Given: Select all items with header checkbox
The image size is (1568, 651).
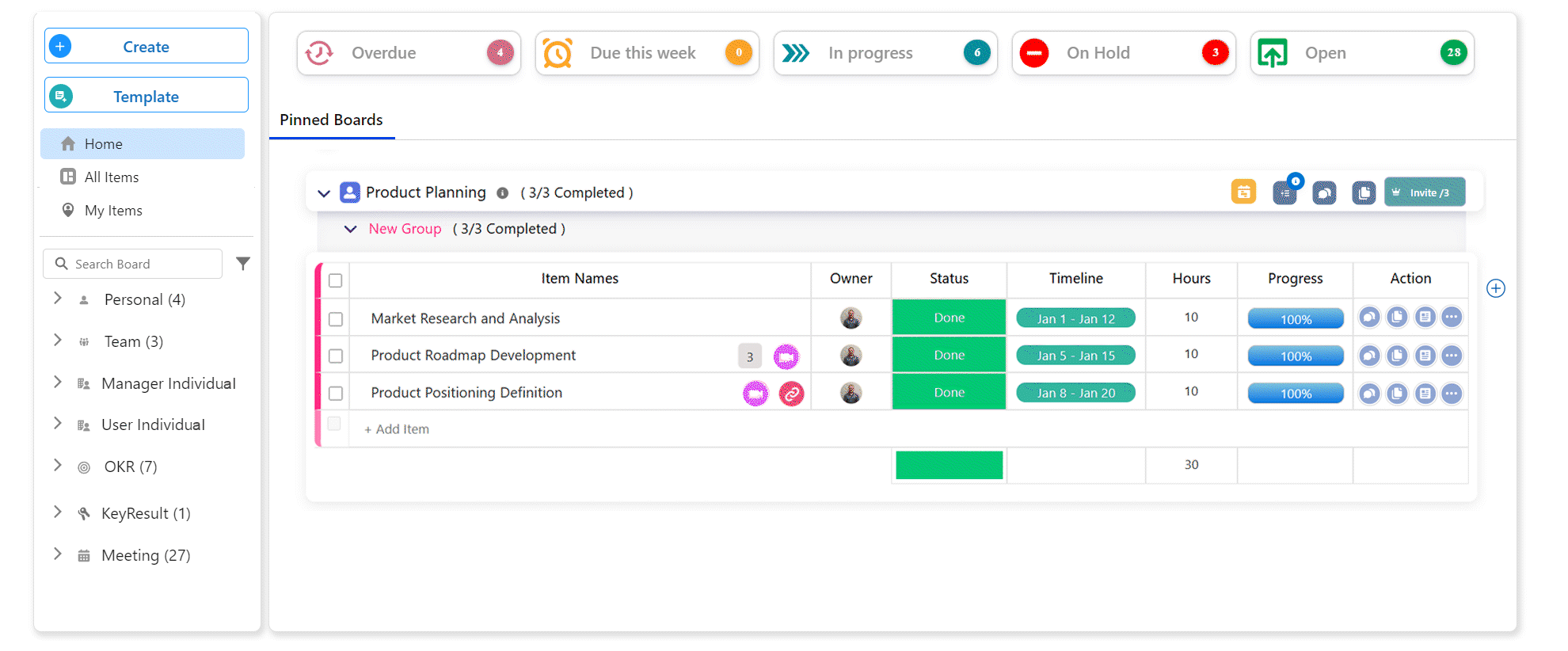Looking at the screenshot, I should (336, 280).
